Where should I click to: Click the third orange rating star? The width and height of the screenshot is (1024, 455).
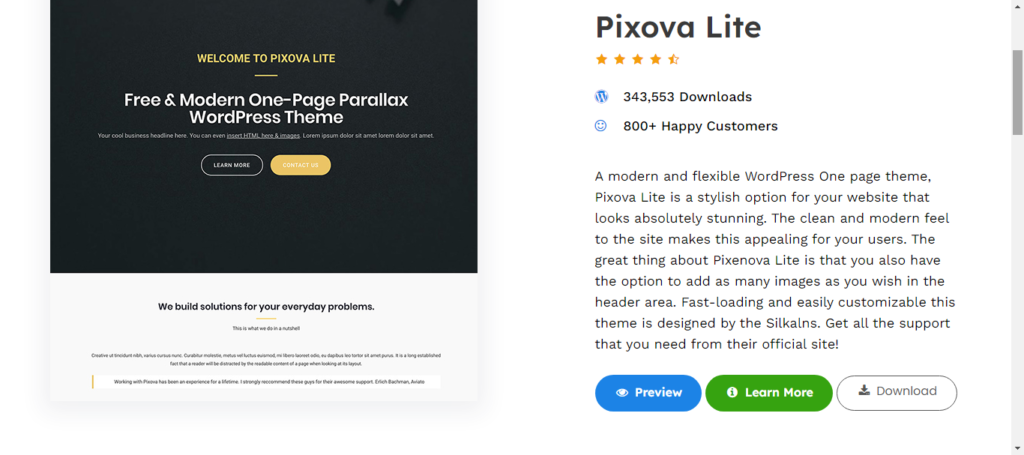point(637,59)
